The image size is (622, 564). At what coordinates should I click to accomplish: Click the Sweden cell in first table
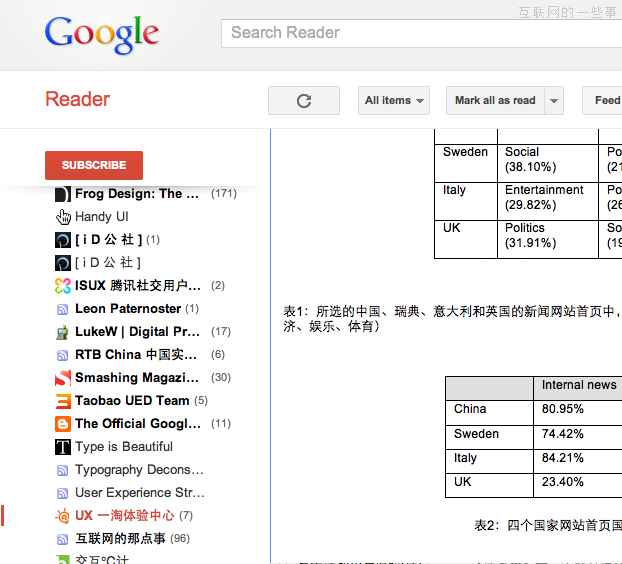pyautogui.click(x=466, y=163)
